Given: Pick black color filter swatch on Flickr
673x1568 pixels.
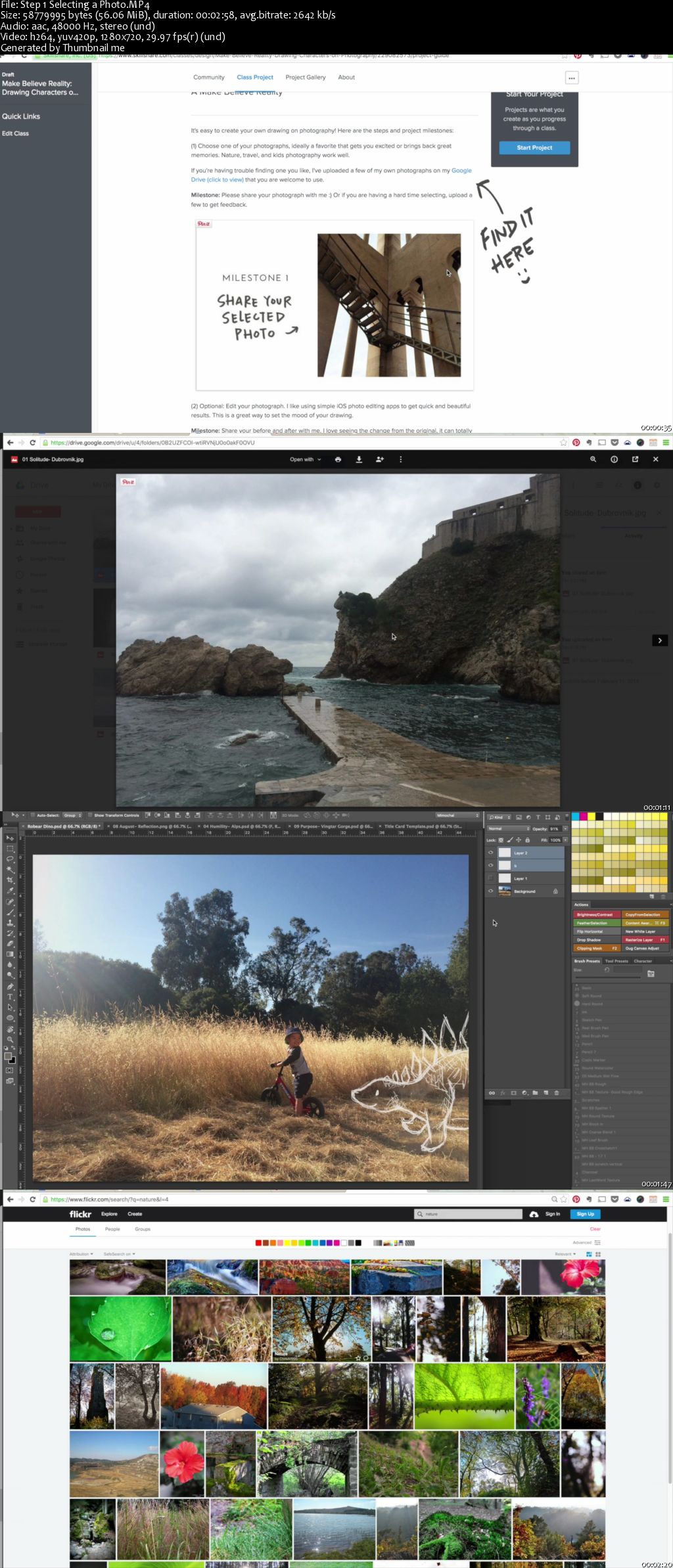Looking at the screenshot, I should (x=358, y=1243).
